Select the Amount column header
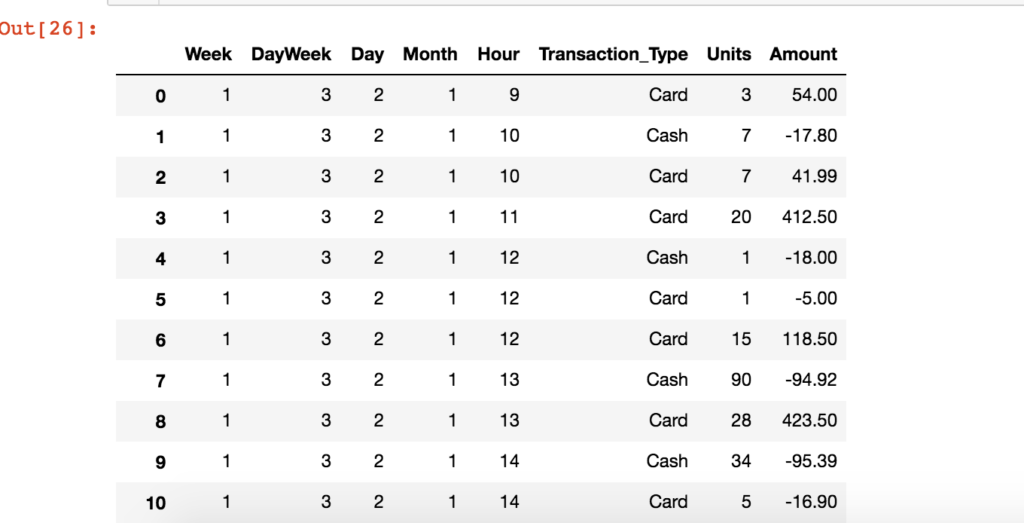This screenshot has height=523, width=1024. [803, 55]
